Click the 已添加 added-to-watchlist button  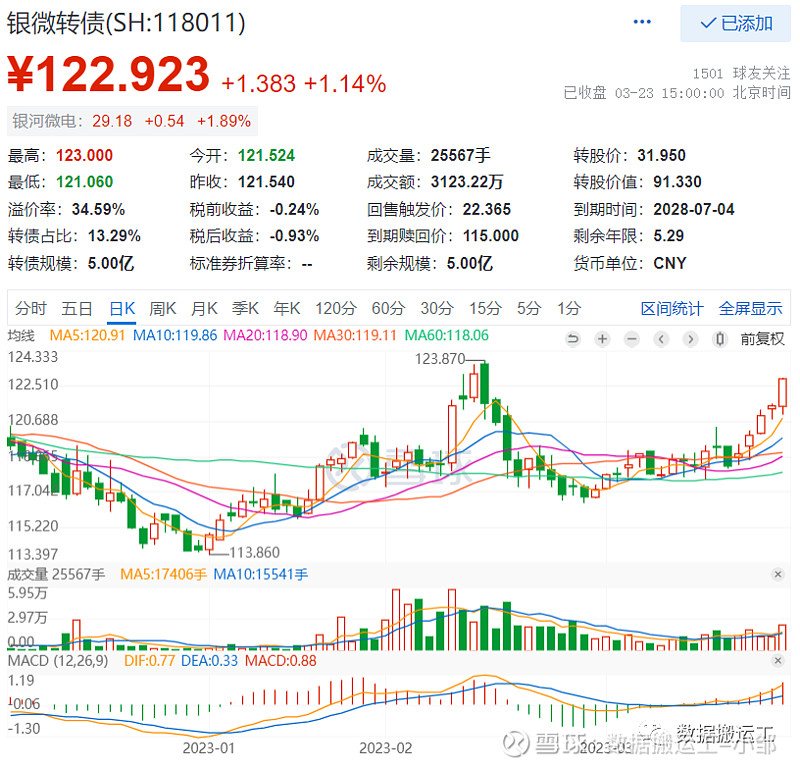(x=735, y=23)
